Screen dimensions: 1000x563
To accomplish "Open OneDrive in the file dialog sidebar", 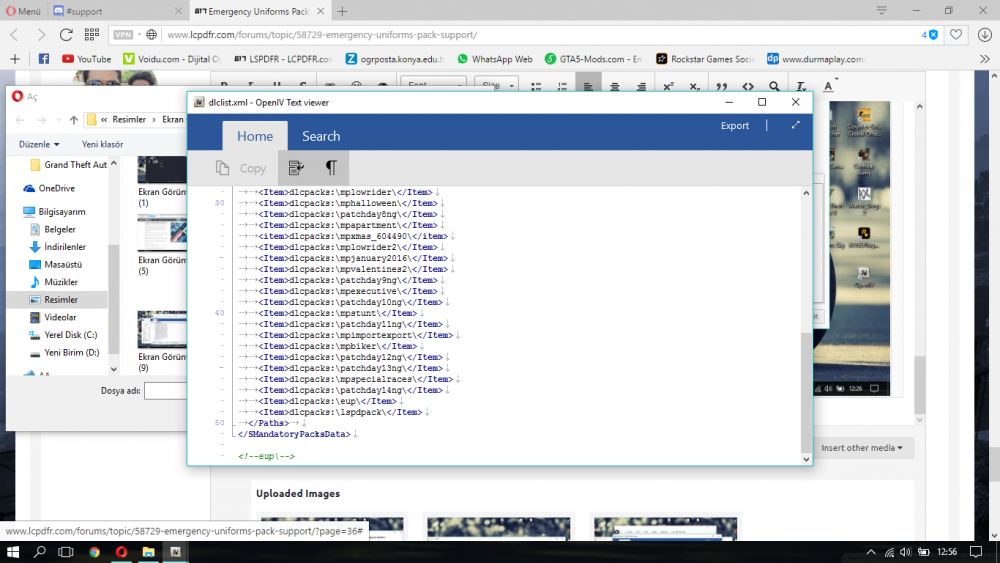I will (x=56, y=188).
